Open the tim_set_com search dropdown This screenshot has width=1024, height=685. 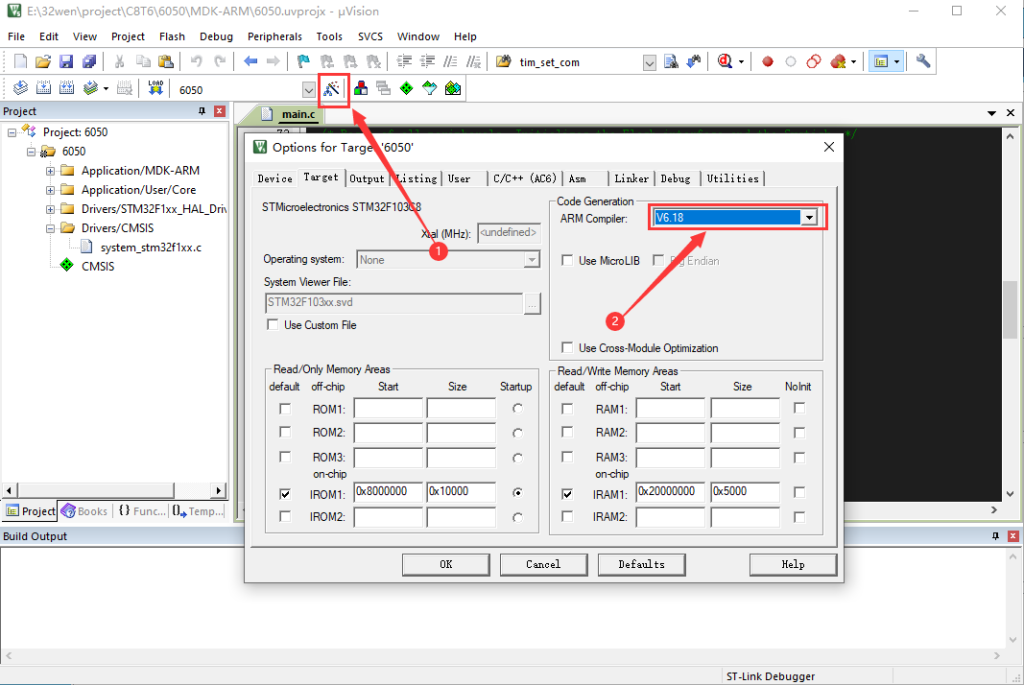pos(649,63)
